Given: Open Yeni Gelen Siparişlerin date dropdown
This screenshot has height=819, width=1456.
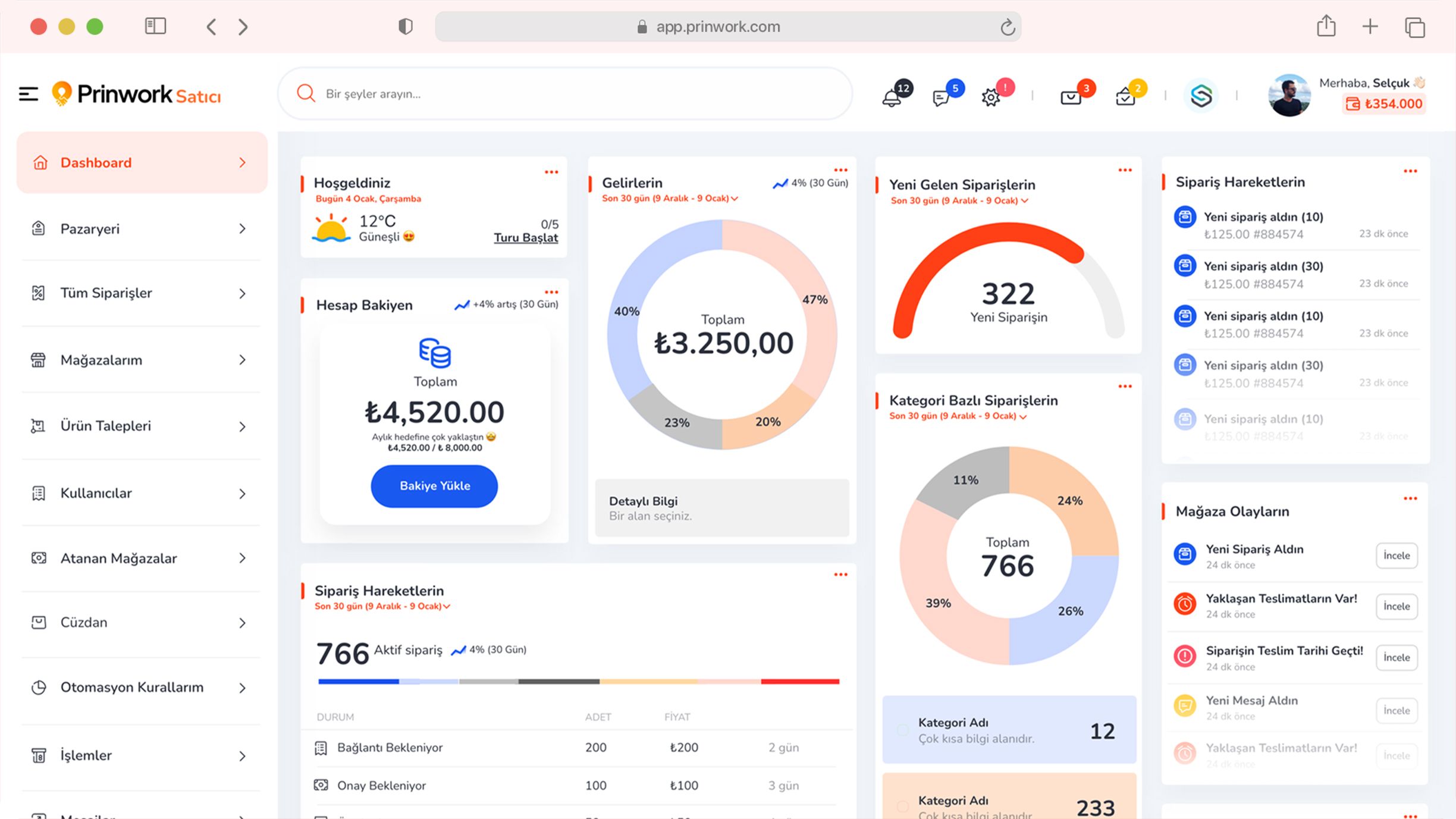Looking at the screenshot, I should point(959,201).
